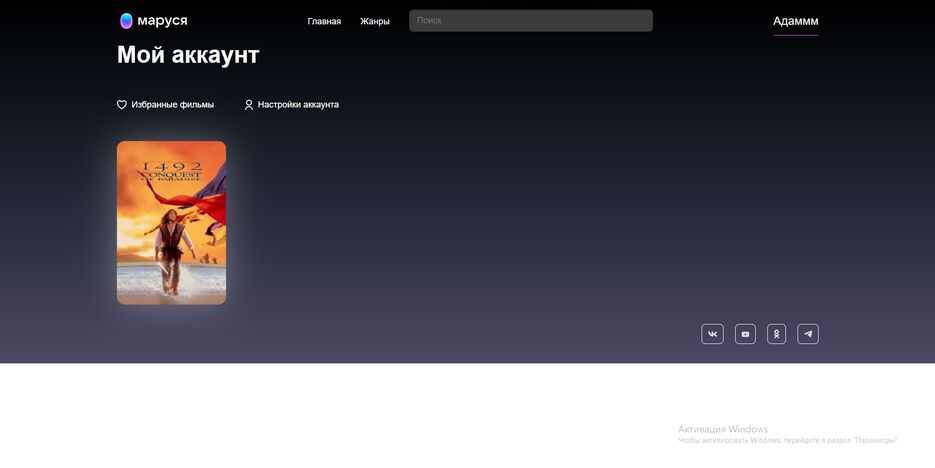Click the purple underline beneath Адаммм

click(x=795, y=35)
